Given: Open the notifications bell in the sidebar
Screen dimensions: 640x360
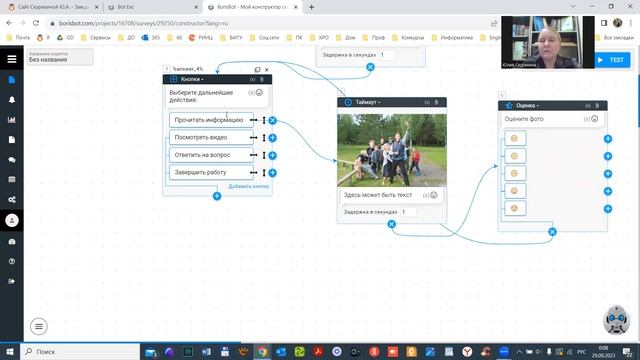Looking at the screenshot, I should pyautogui.click(x=12, y=100).
